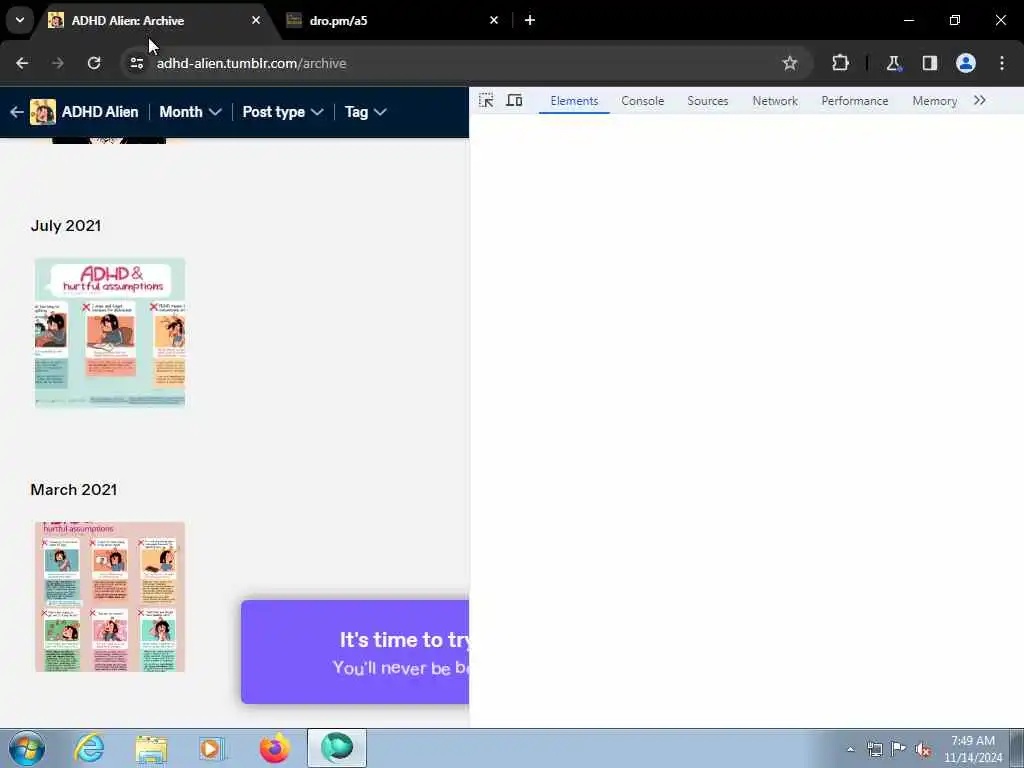The width and height of the screenshot is (1024, 768).
Task: Open the tab search dropdown arrow
Action: point(20,20)
